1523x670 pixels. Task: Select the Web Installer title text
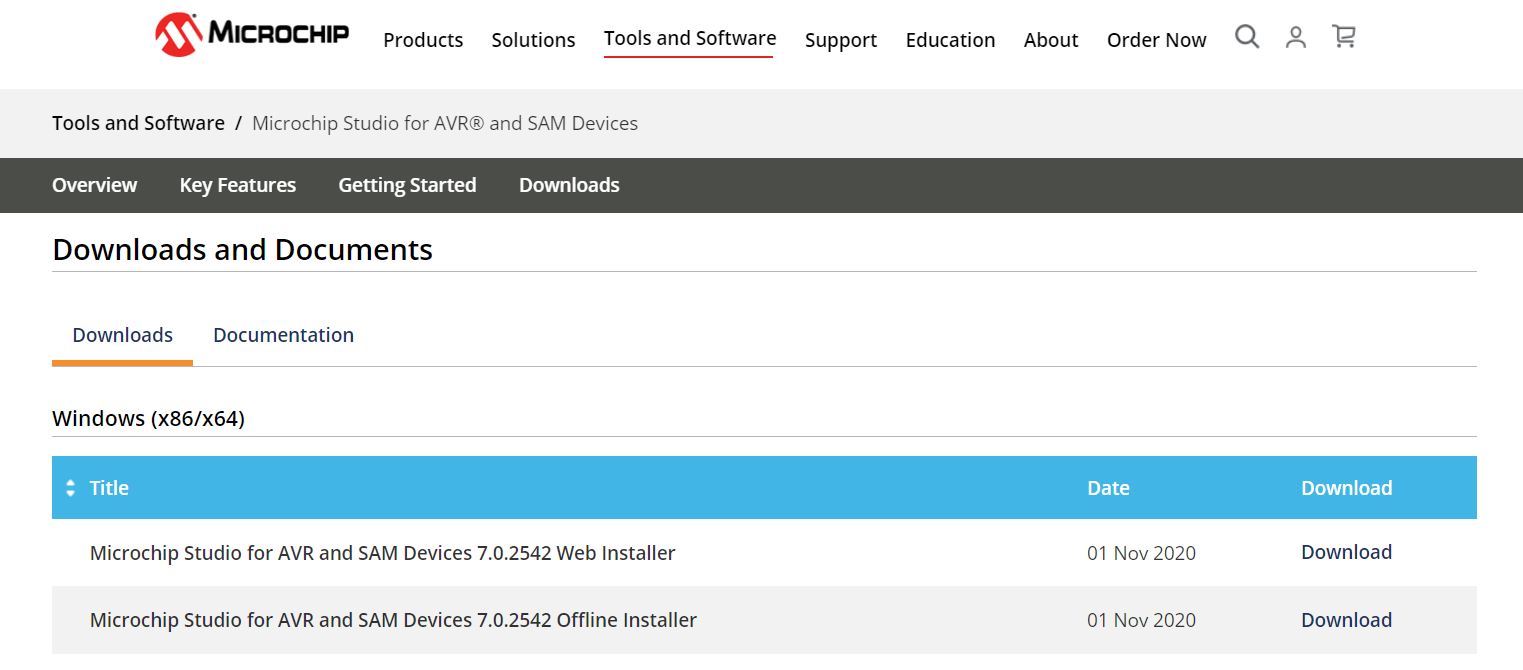click(382, 553)
